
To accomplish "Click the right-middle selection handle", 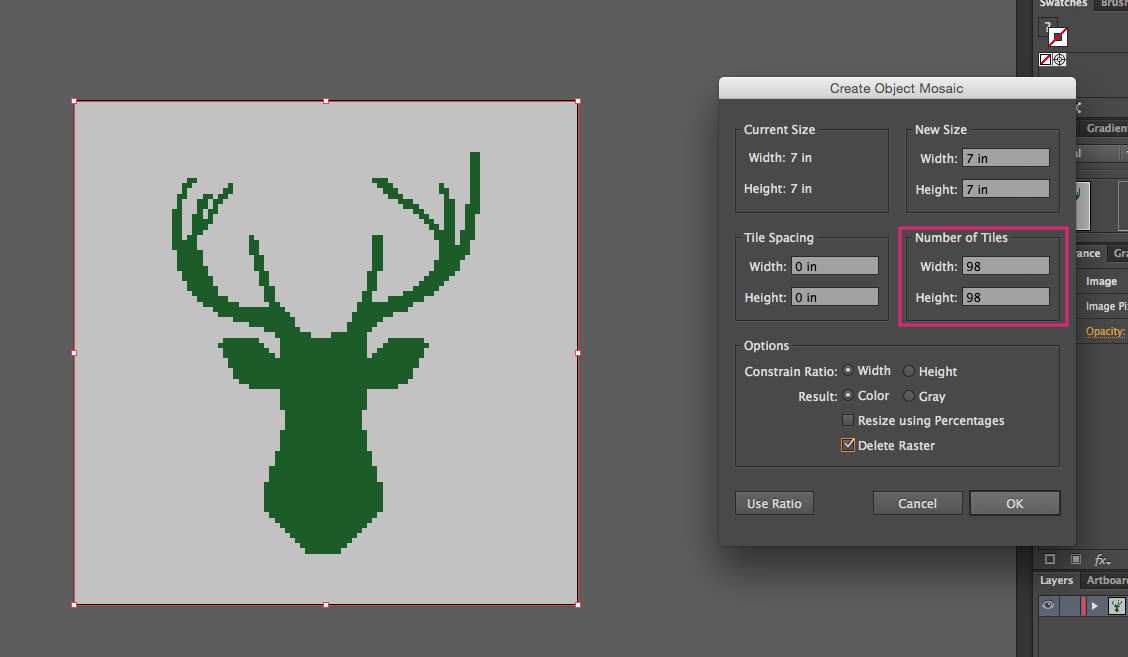I will point(578,353).
